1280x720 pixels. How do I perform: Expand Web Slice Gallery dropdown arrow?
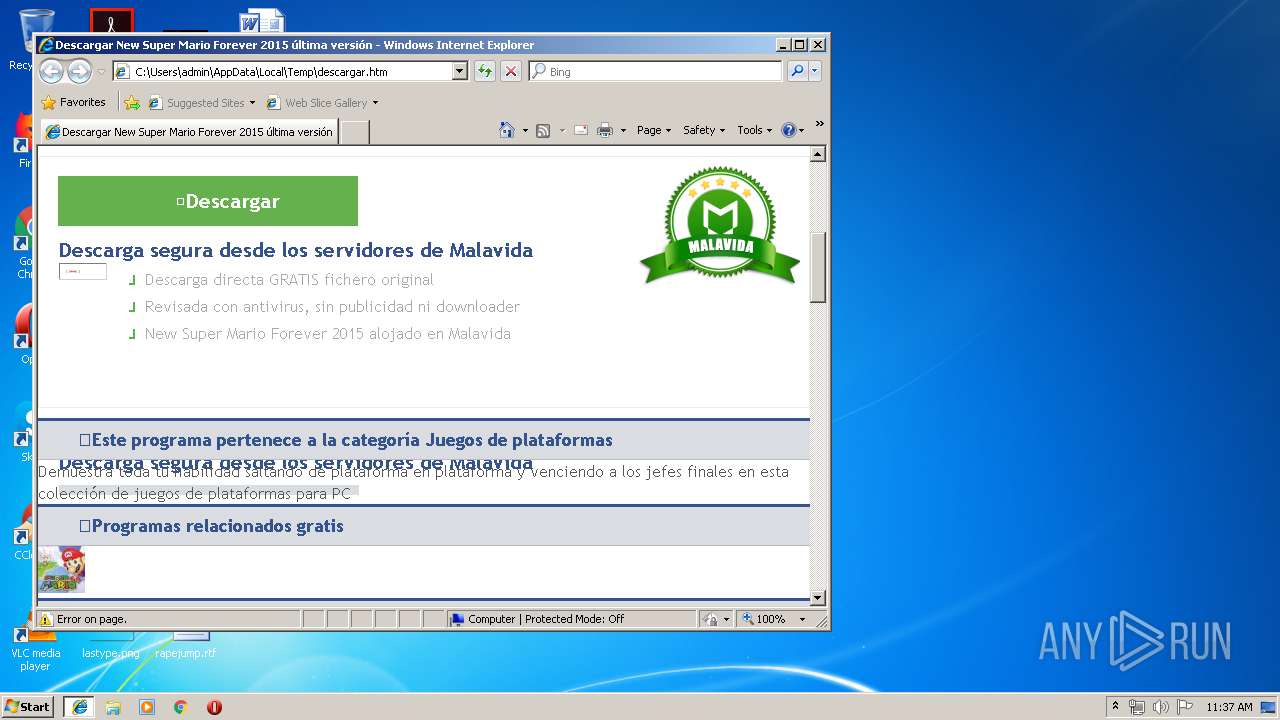tap(376, 103)
